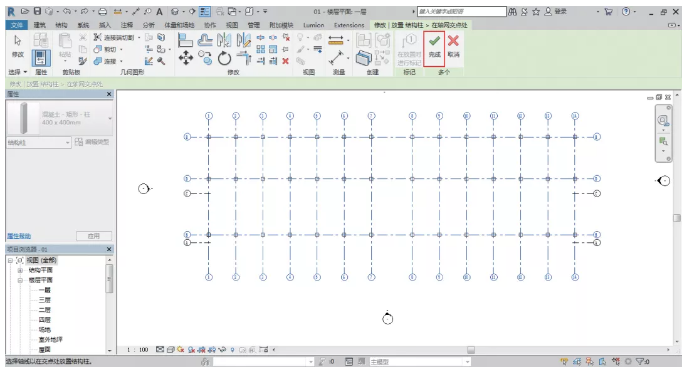Open the Annotate (注释) ribbon tab
690x370 pixels.
point(127,25)
